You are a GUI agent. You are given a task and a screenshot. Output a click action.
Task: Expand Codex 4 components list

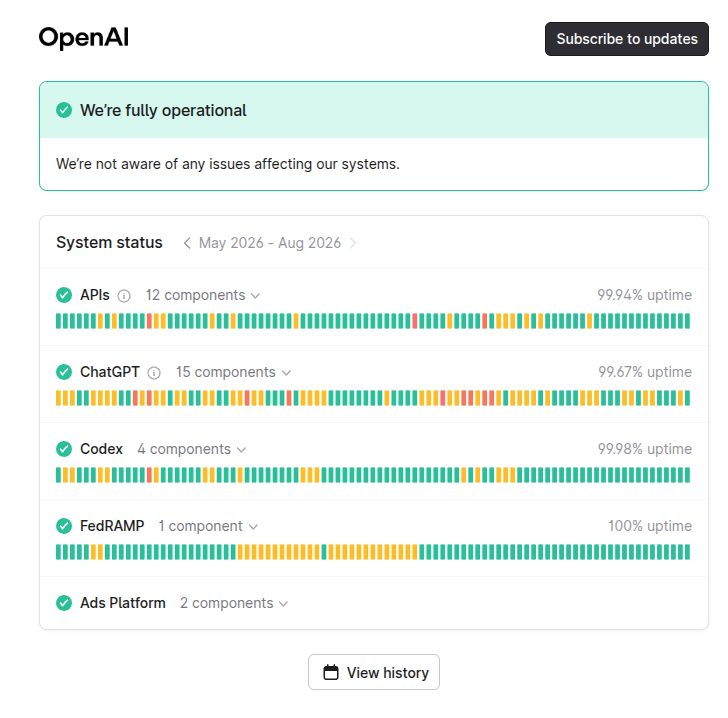pyautogui.click(x=191, y=450)
